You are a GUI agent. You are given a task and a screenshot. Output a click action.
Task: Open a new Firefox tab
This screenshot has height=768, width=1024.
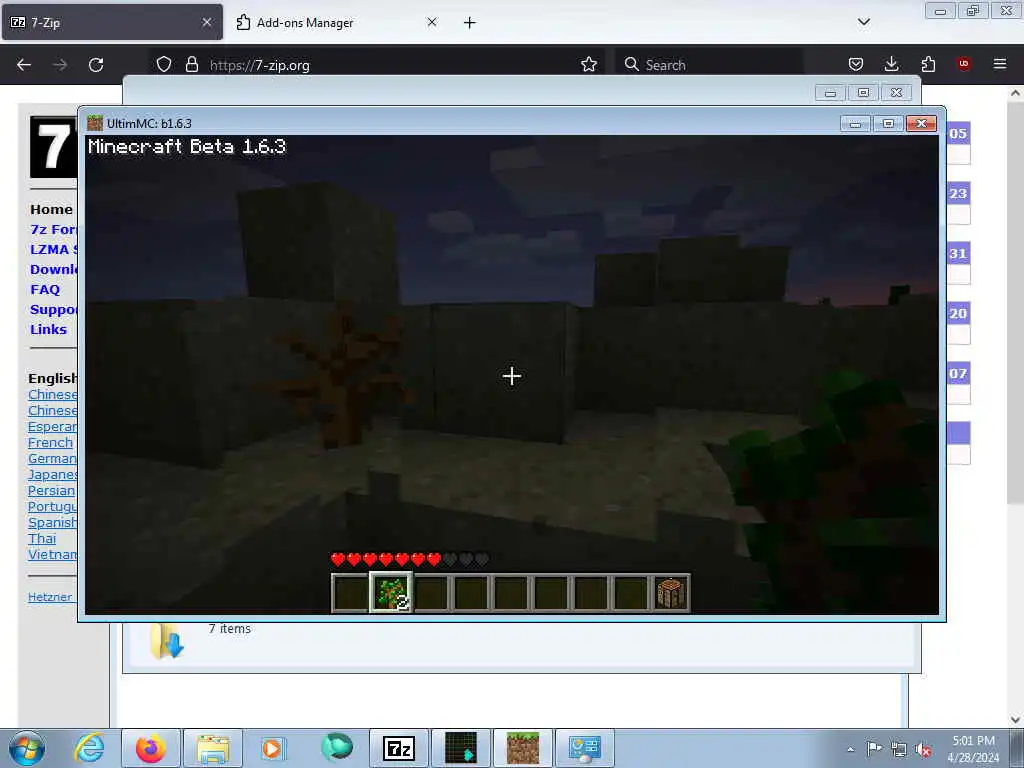470,23
